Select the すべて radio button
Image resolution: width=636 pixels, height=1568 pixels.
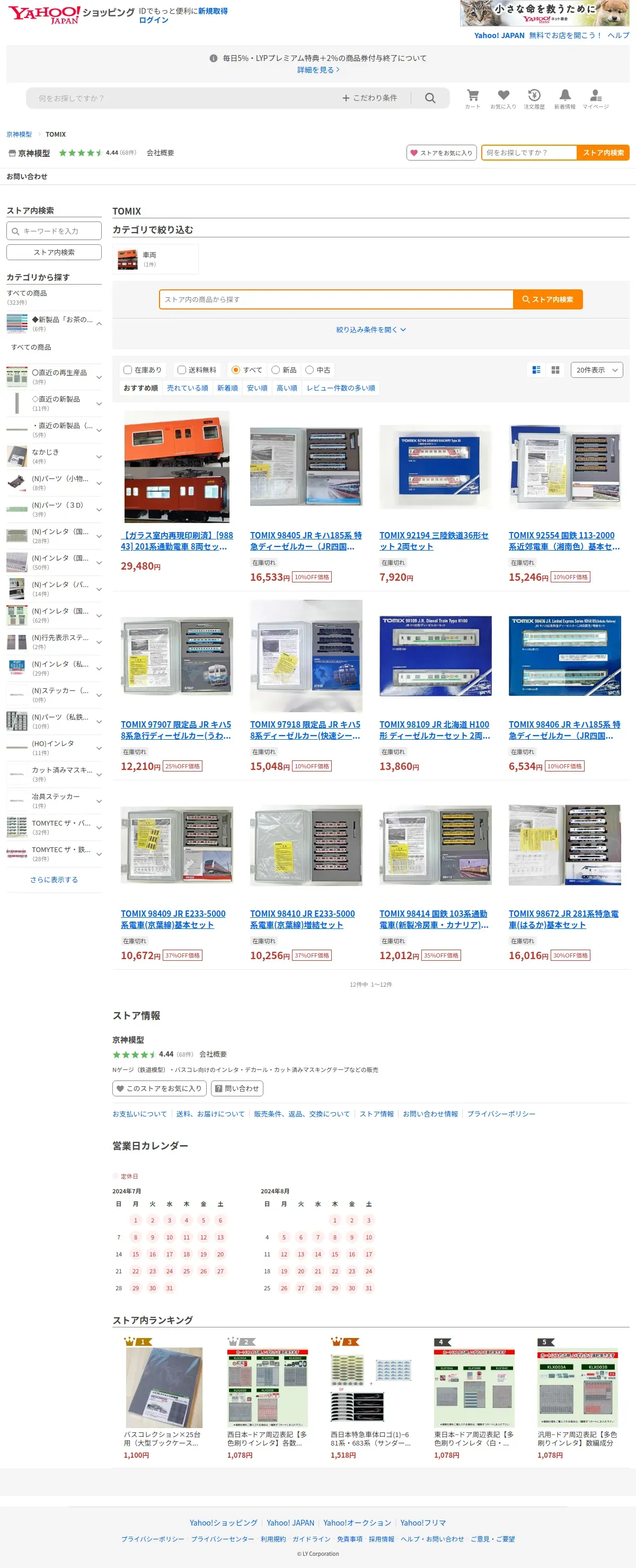[235, 370]
